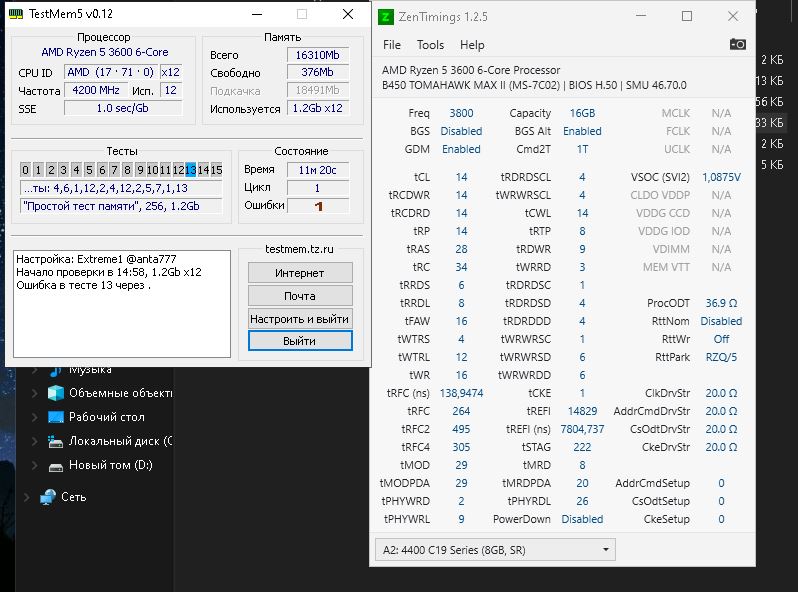Click the tRAS value 28

coord(461,249)
